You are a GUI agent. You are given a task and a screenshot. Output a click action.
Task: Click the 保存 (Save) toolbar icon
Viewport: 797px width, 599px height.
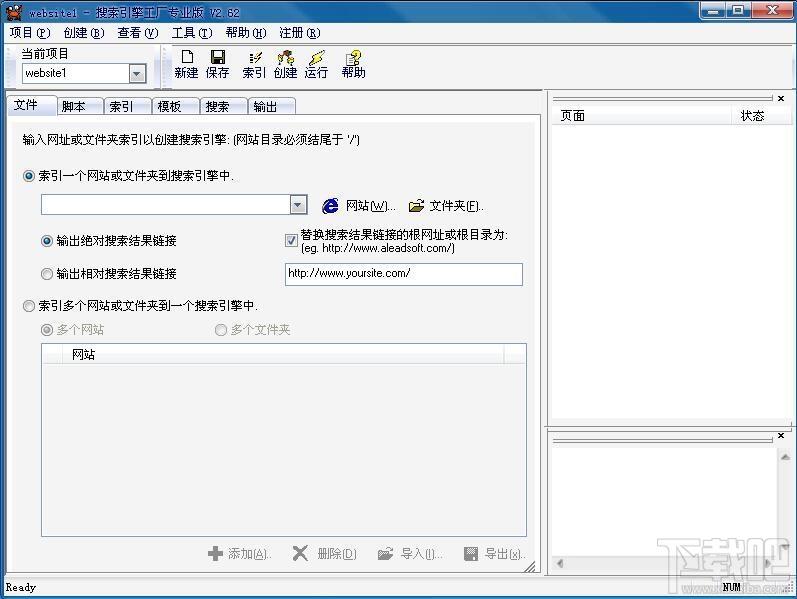click(x=217, y=64)
